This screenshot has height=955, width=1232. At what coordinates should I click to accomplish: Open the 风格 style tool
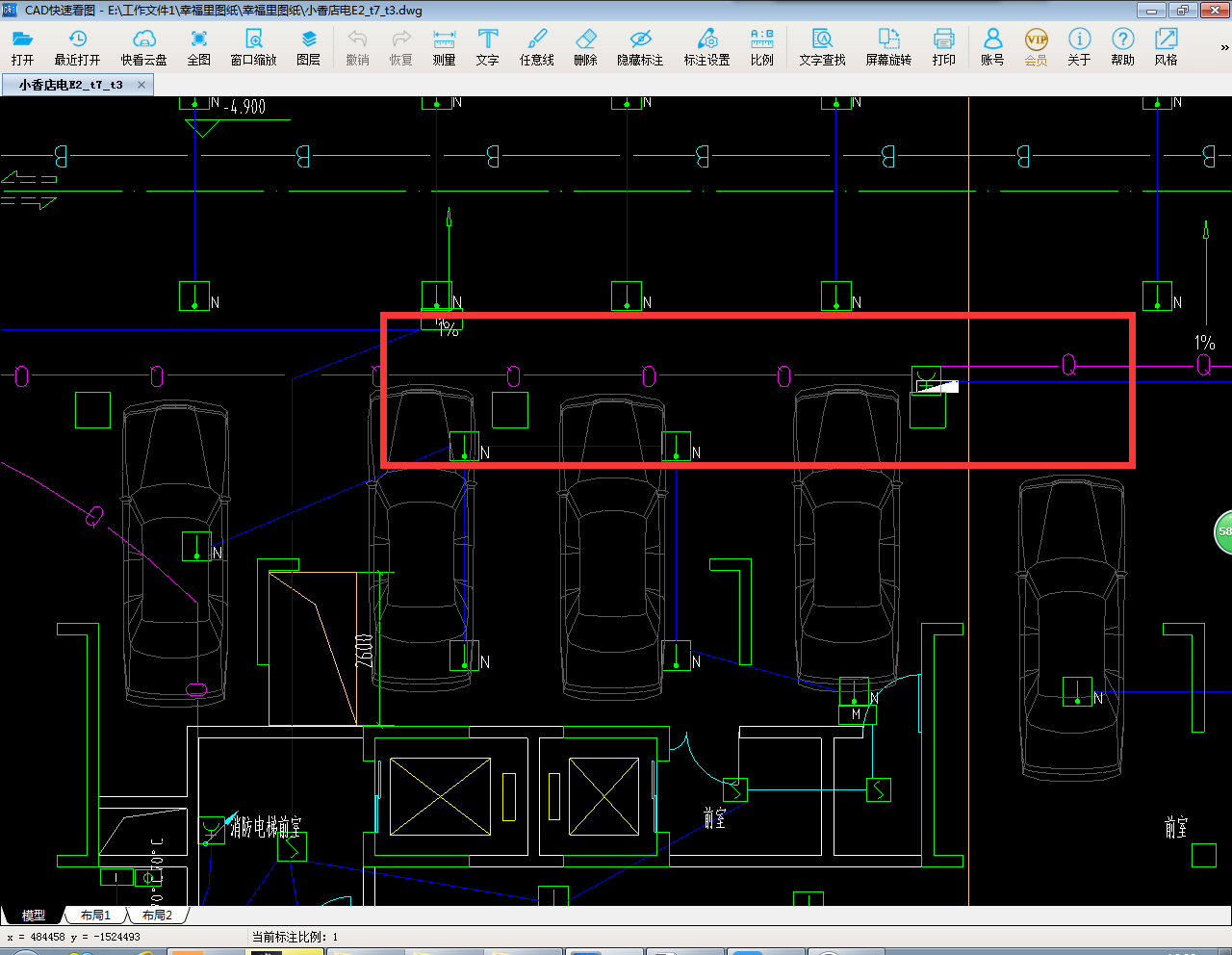pyautogui.click(x=1166, y=47)
